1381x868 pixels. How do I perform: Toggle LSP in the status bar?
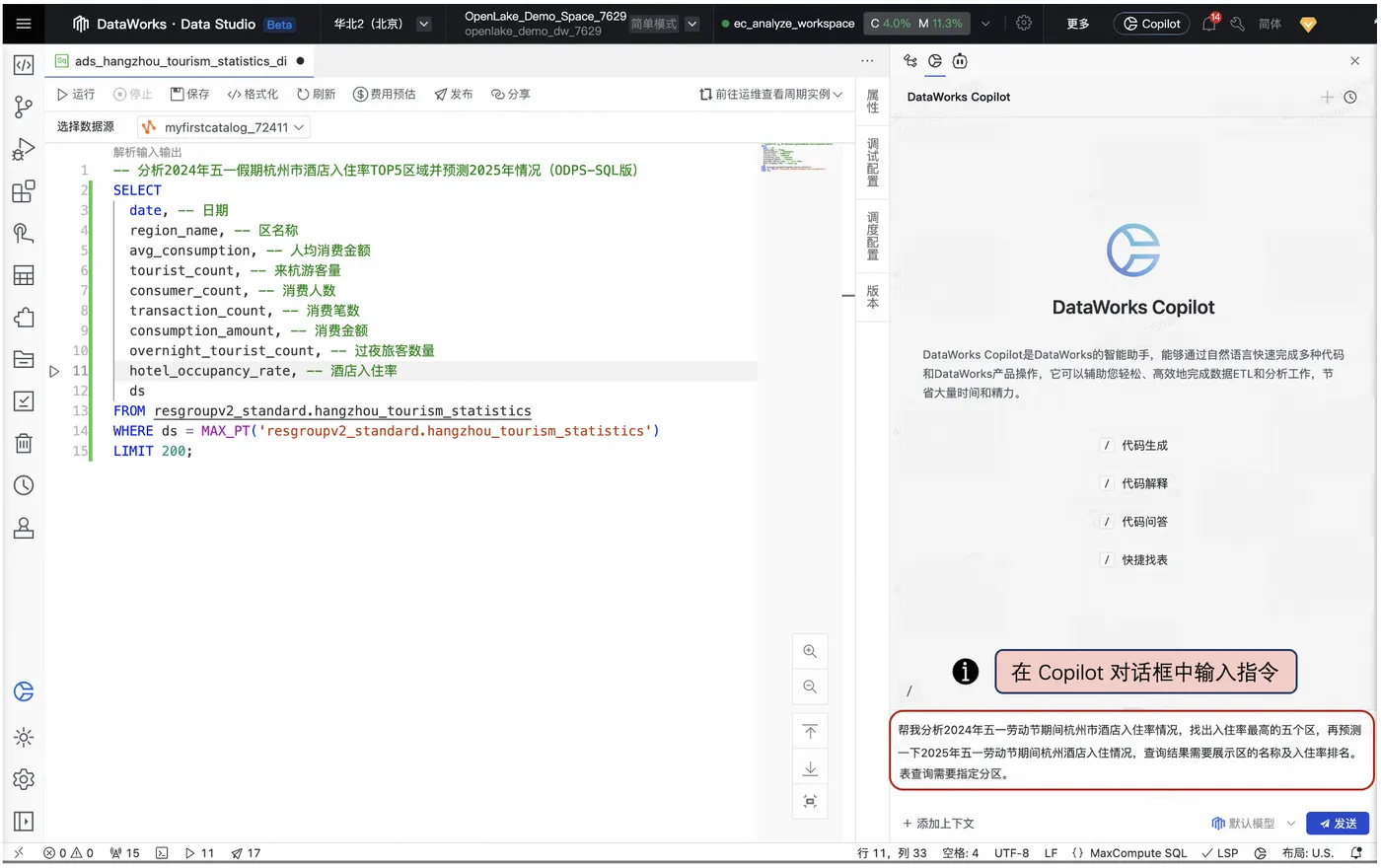coord(1220,853)
